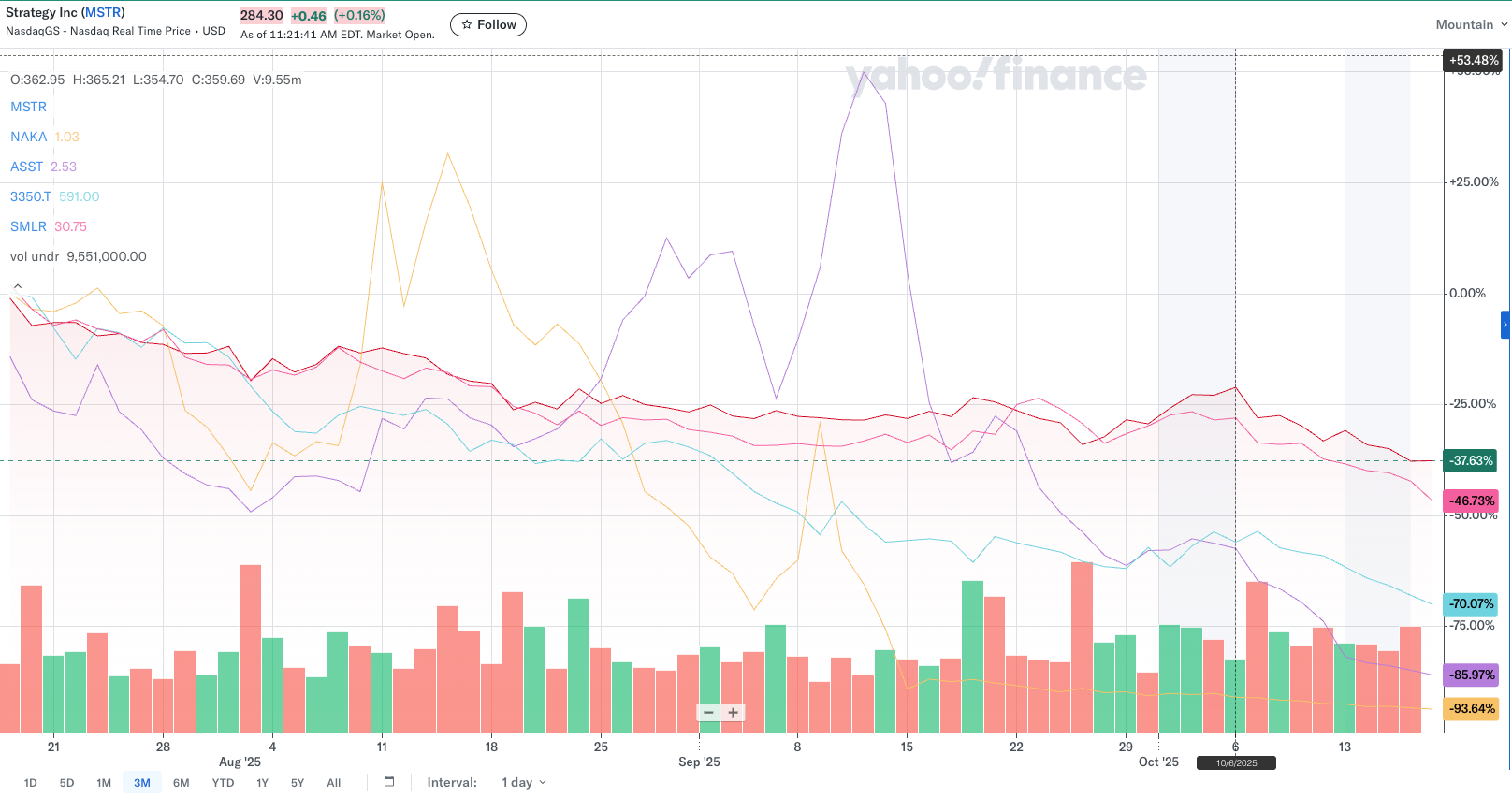Click the MSTR ticker link in title
The height and width of the screenshot is (798, 1512).
[x=103, y=12]
